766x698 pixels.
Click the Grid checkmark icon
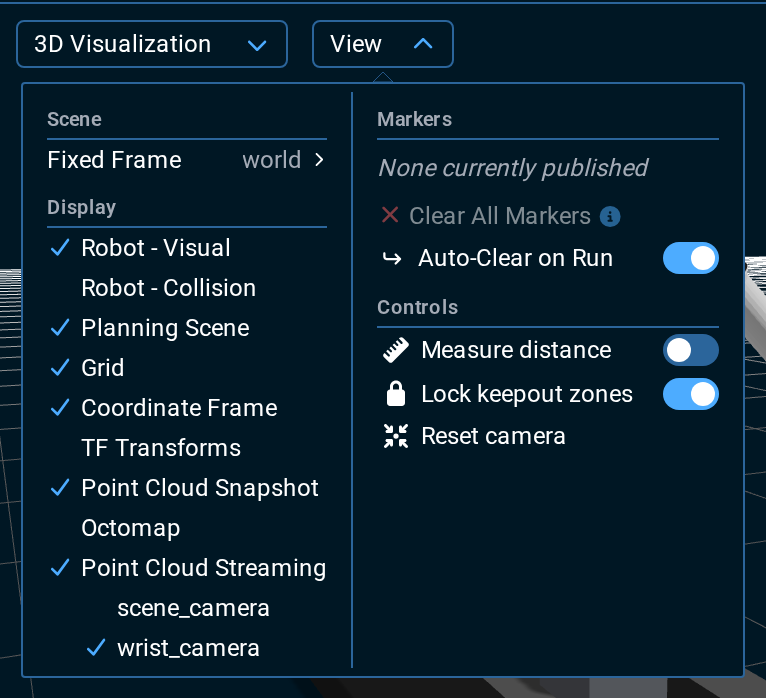click(60, 368)
